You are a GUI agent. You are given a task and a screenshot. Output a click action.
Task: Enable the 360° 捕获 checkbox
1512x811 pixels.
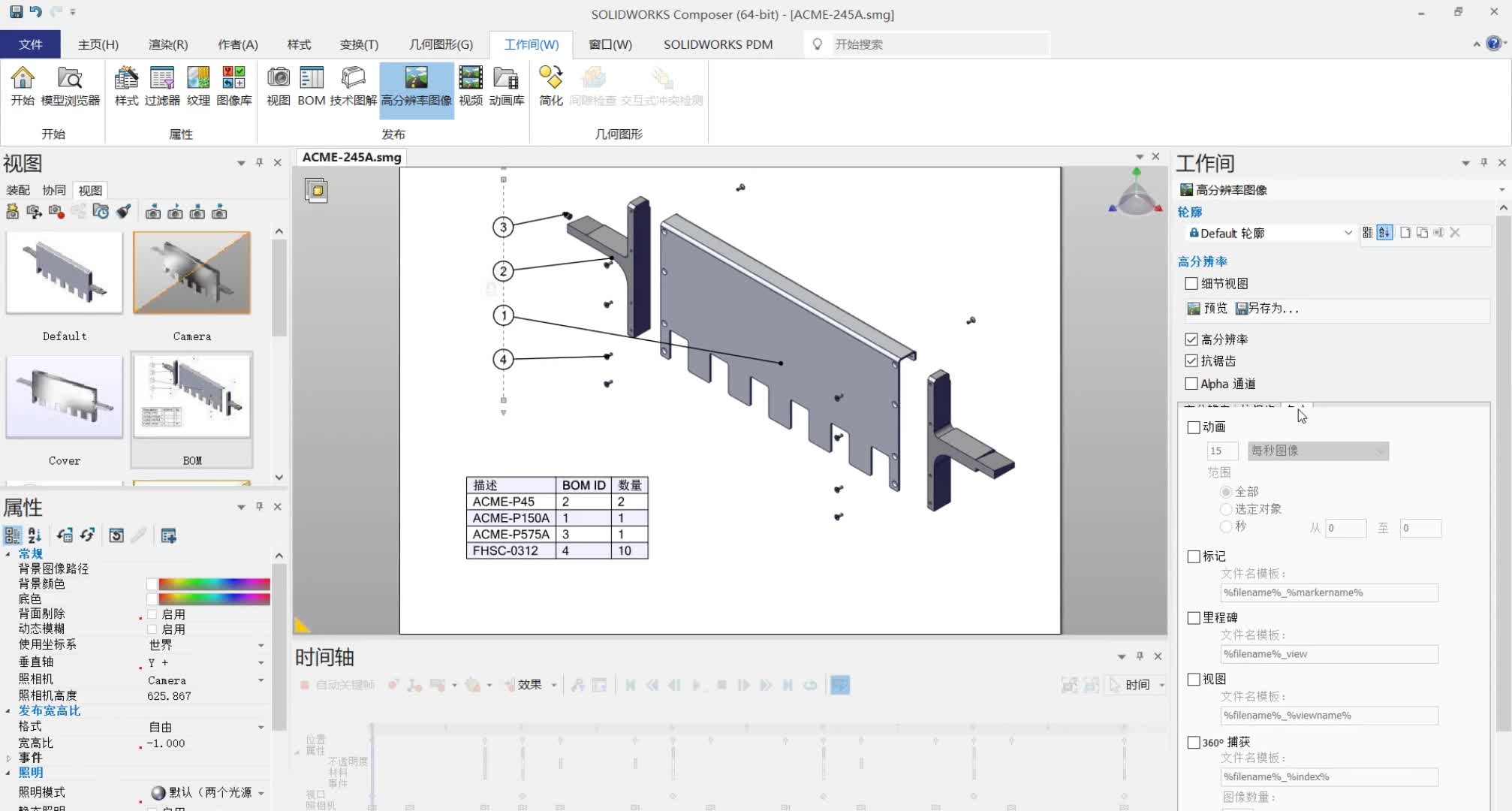1194,743
